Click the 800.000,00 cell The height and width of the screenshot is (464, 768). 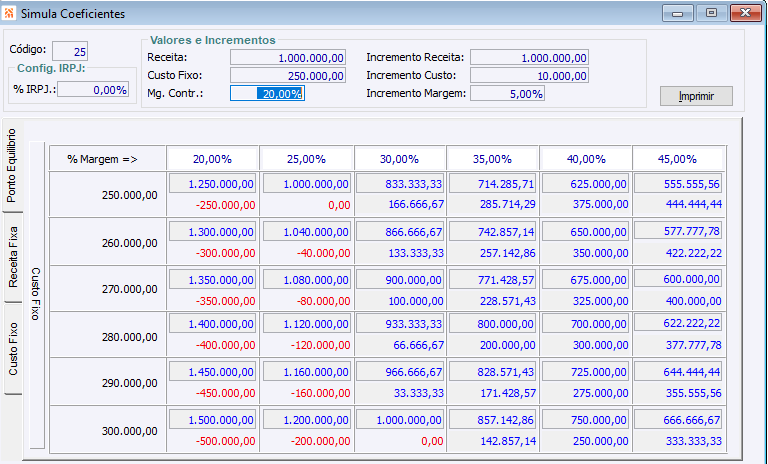tap(493, 324)
